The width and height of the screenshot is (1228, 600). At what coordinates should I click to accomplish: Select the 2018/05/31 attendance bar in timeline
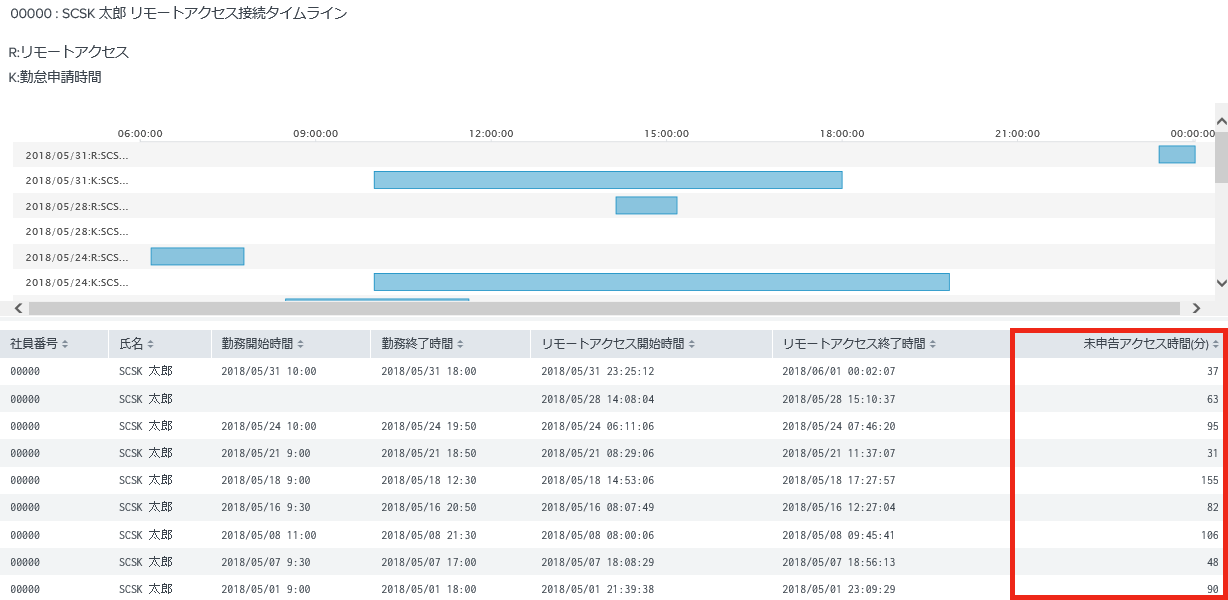tap(608, 180)
